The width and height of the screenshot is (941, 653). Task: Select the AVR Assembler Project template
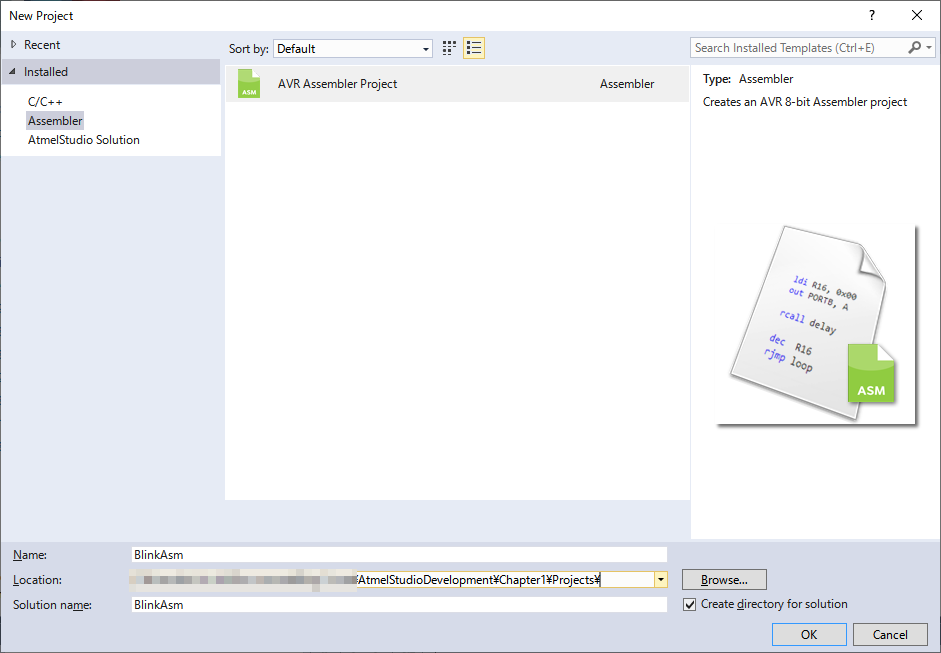457,83
